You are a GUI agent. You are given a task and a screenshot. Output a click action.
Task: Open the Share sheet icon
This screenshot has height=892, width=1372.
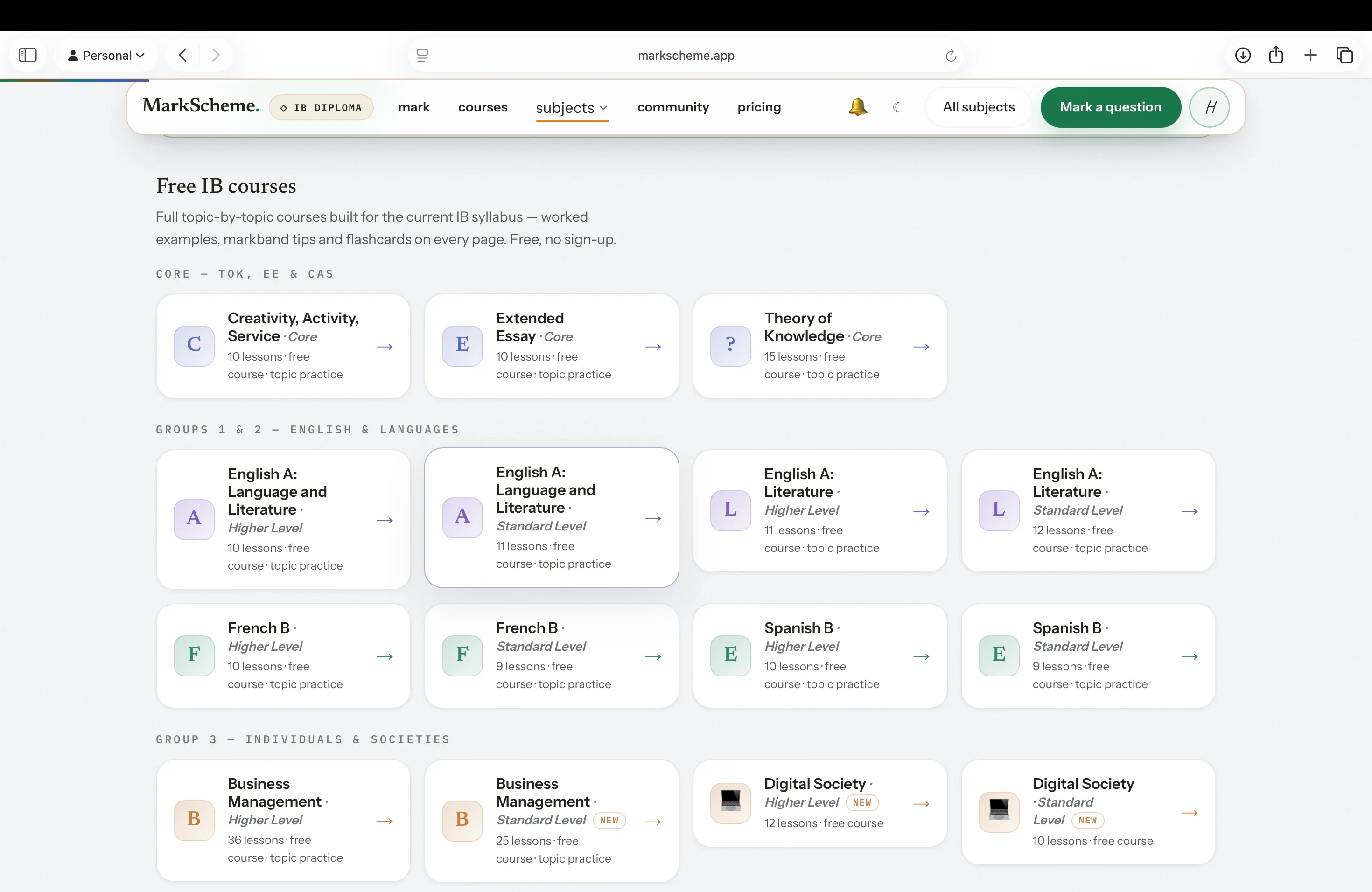click(1276, 55)
